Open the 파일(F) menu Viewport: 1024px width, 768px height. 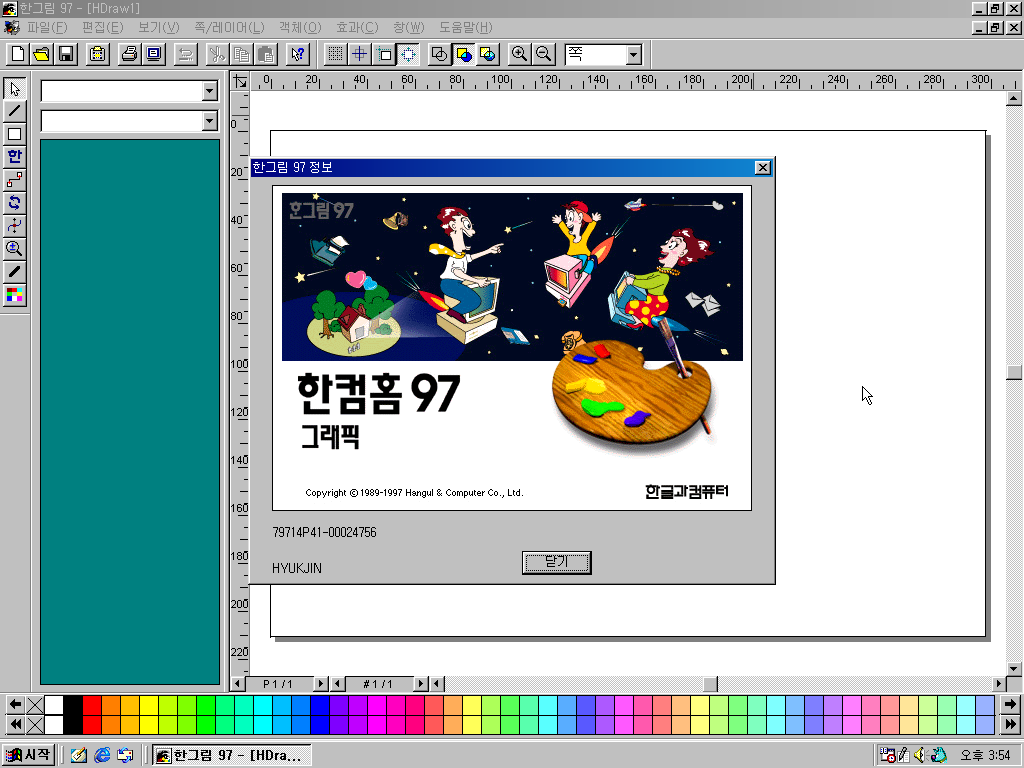click(x=47, y=27)
